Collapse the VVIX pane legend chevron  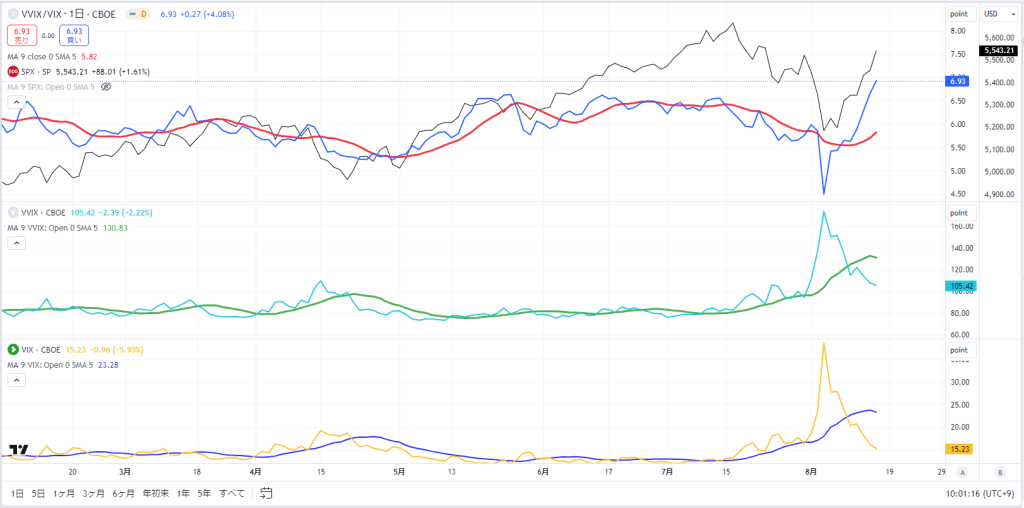[16, 243]
